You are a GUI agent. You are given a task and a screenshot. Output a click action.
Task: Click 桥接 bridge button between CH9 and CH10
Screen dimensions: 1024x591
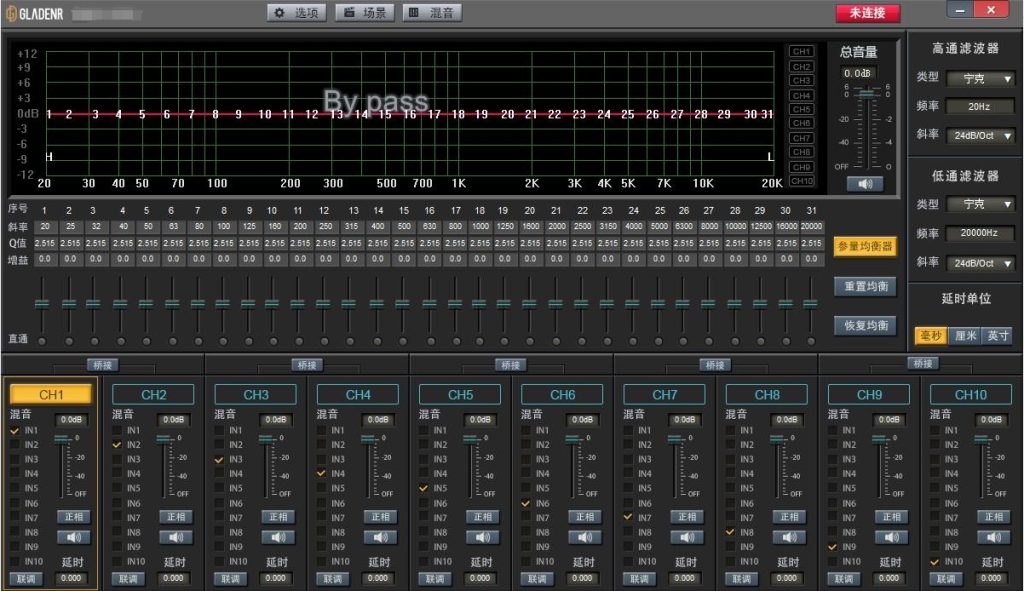923,364
